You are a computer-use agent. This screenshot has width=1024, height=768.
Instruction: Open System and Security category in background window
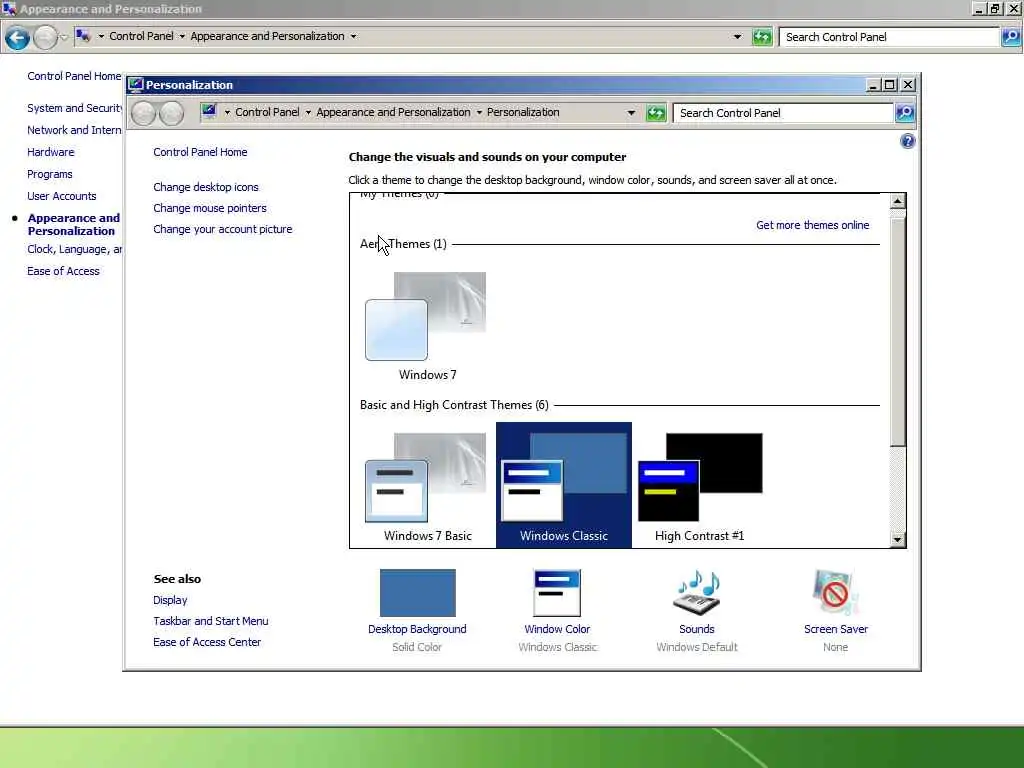click(x=74, y=108)
